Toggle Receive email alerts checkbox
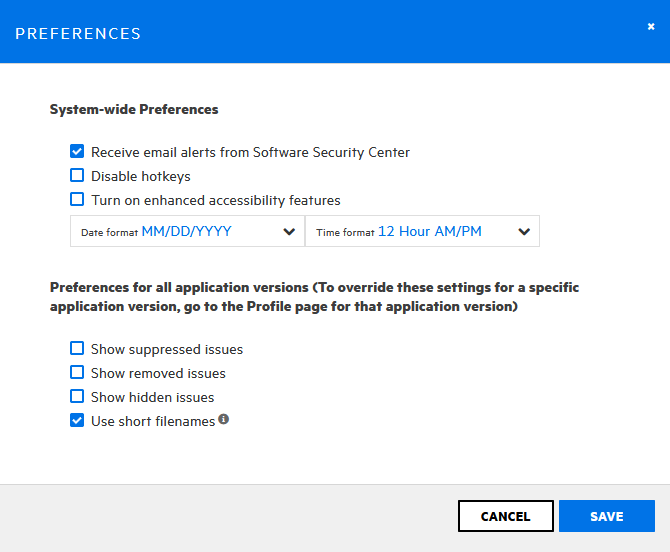Viewport: 670px width, 552px height. pyautogui.click(x=77, y=152)
